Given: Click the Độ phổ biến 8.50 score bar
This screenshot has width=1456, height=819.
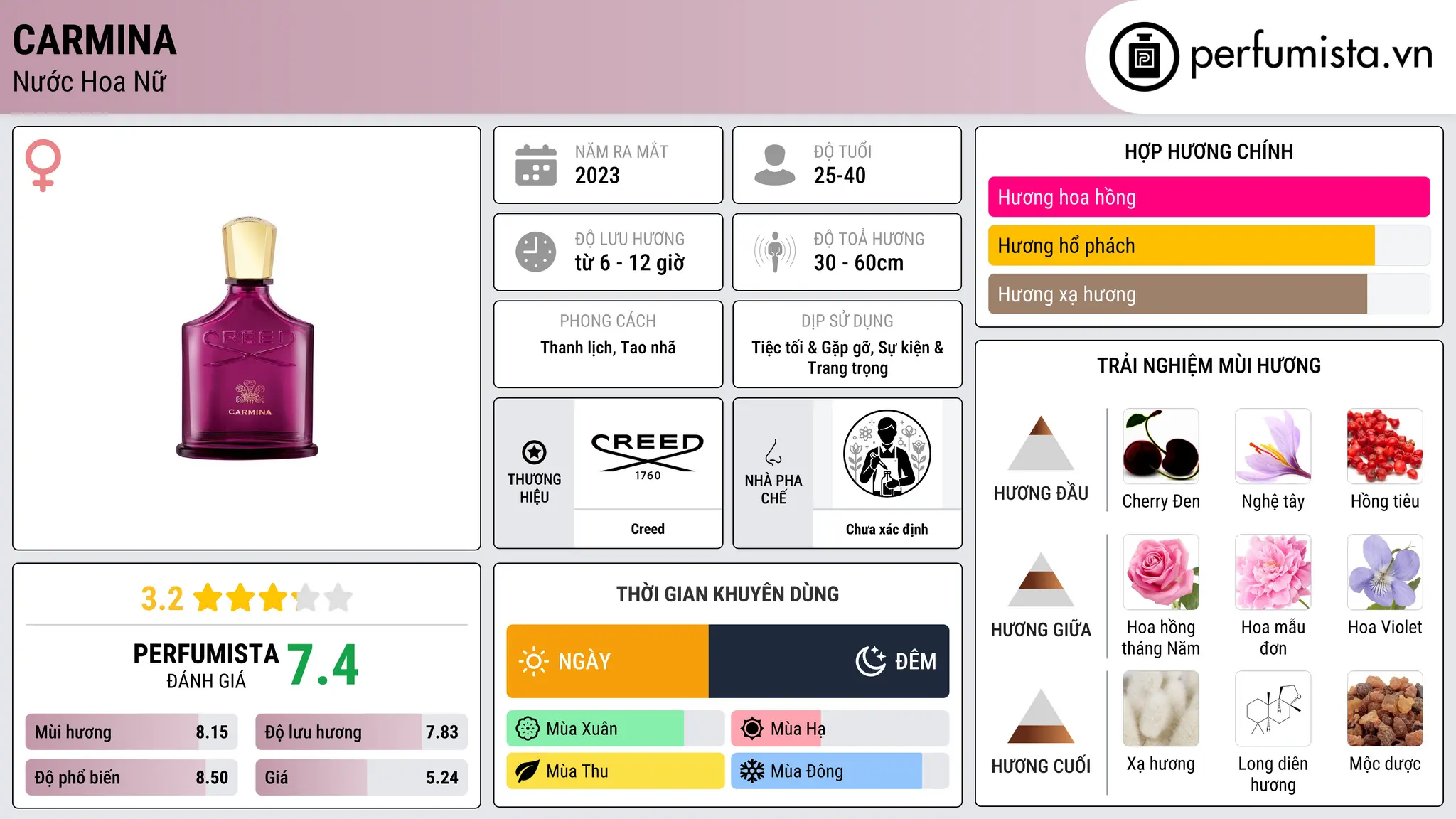Looking at the screenshot, I should [x=132, y=777].
